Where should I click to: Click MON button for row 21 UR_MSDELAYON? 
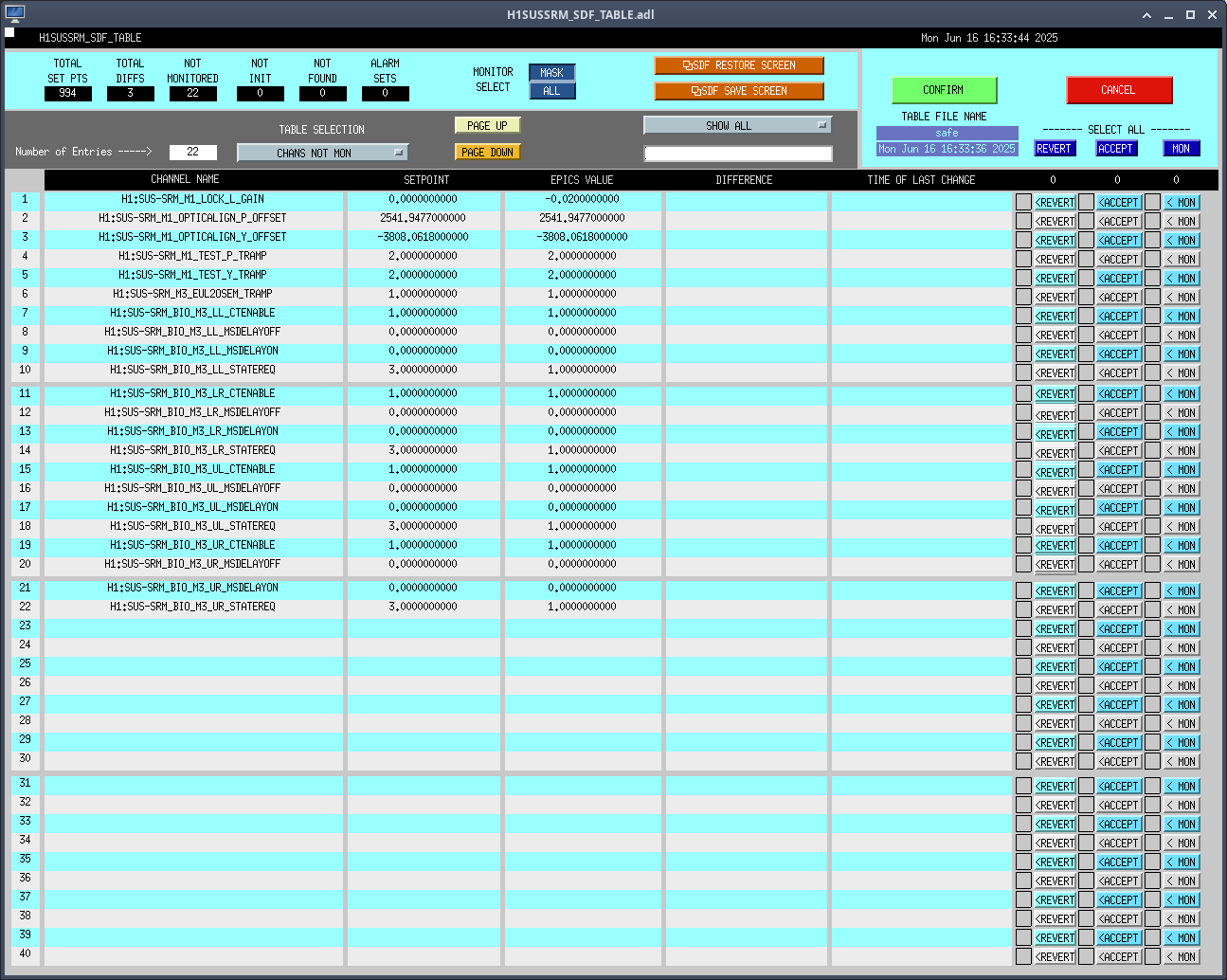(x=1182, y=590)
